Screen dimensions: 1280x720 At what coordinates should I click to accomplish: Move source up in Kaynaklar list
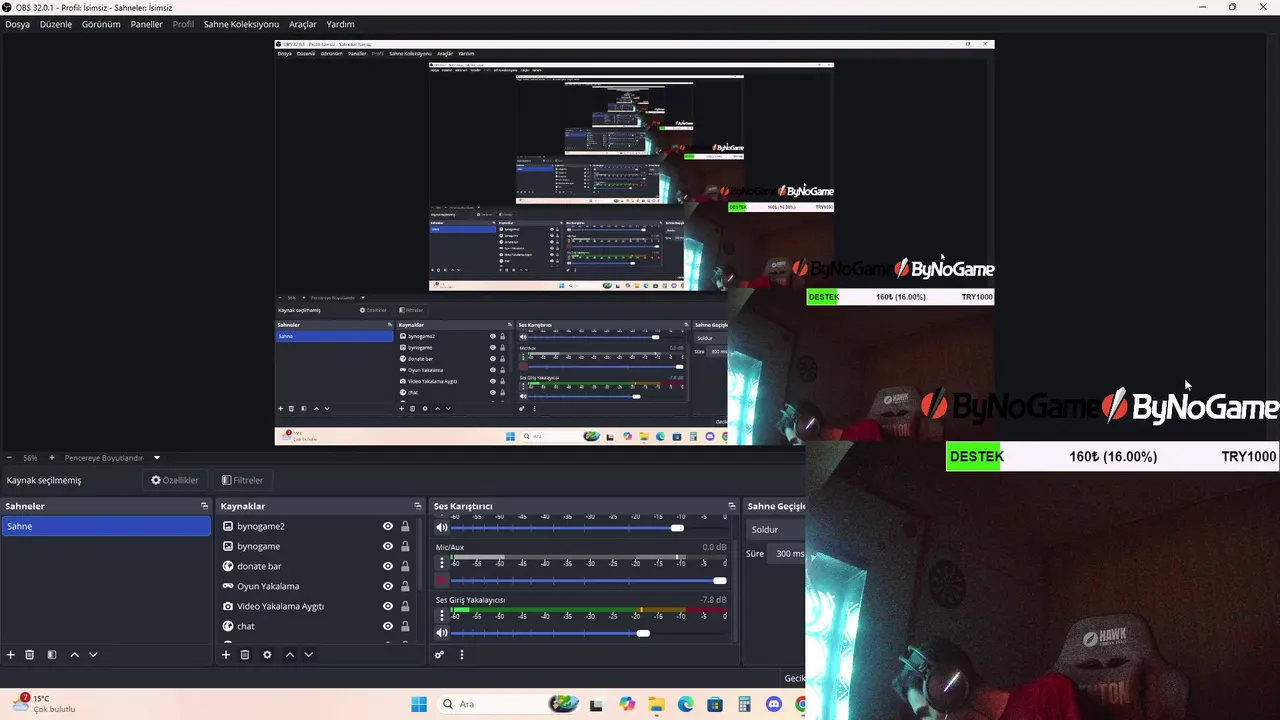tap(290, 655)
